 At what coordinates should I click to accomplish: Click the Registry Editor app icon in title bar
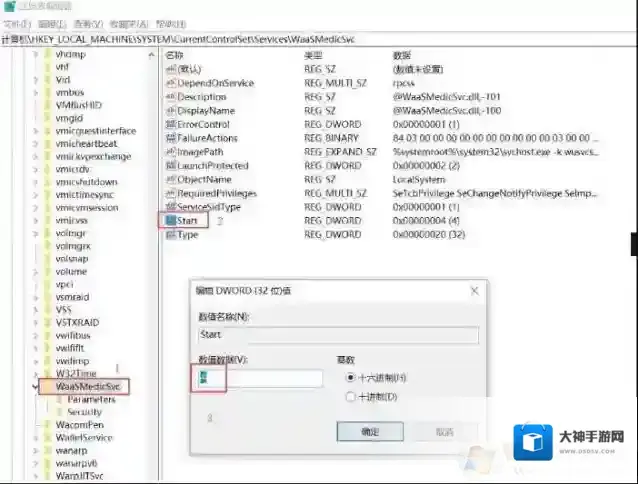tap(10, 6)
